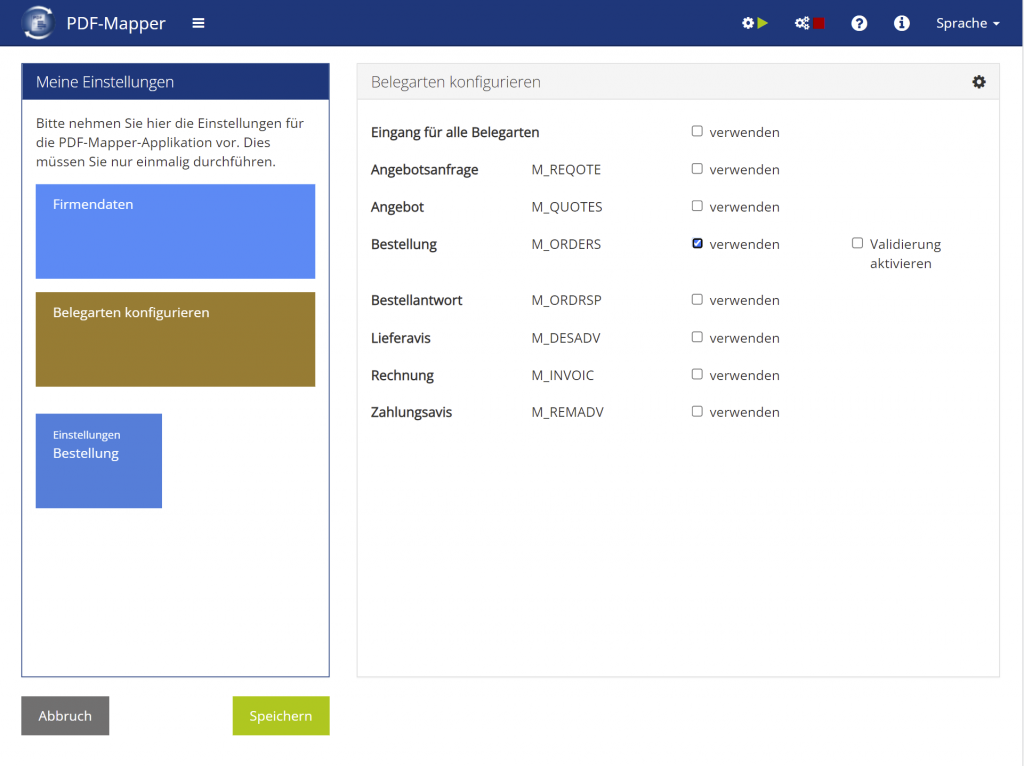1024x766 pixels.
Task: Uncheck verwenden for Bestellung
Action: 698,243
